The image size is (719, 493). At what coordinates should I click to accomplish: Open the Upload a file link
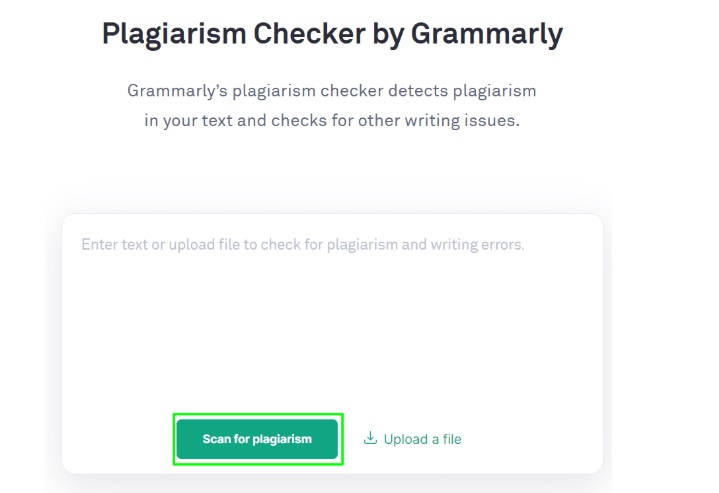pos(412,439)
